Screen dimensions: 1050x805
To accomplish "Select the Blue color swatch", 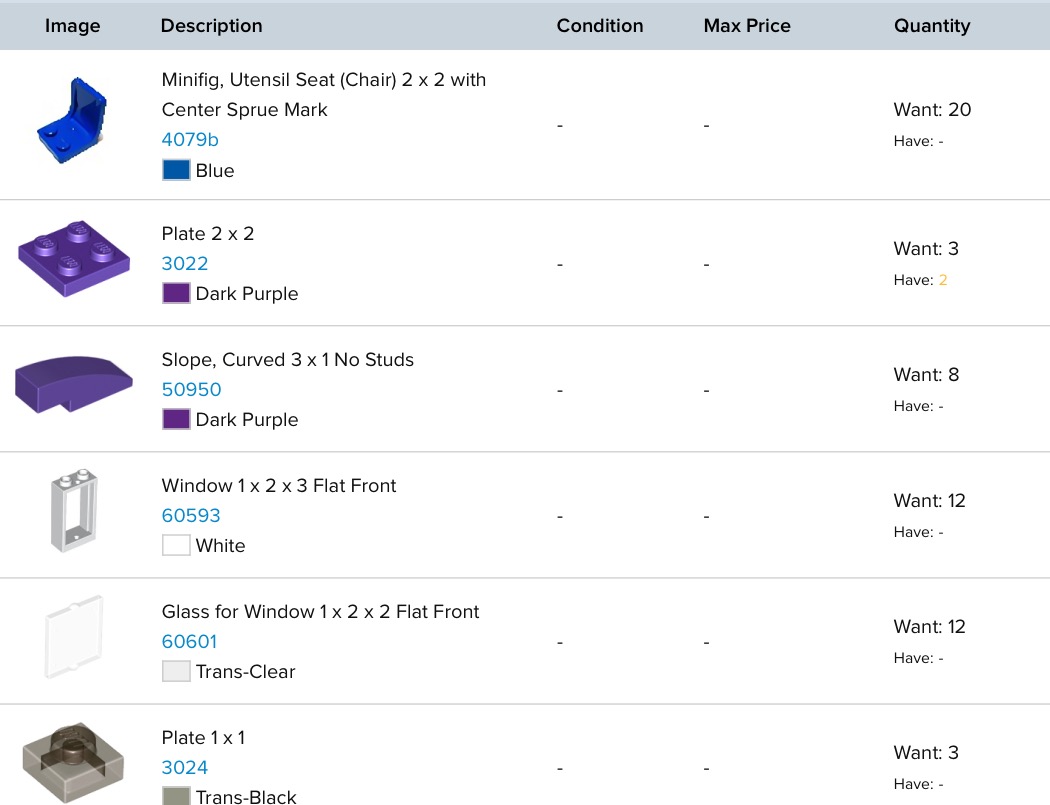I will point(176,170).
